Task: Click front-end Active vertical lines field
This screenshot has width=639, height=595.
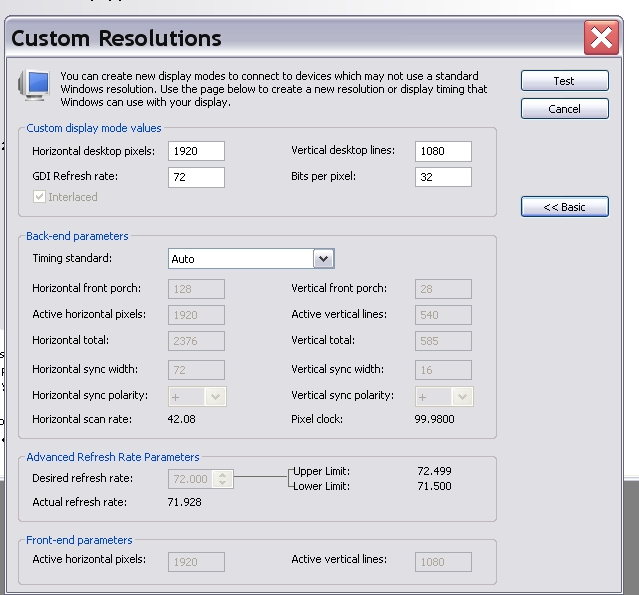Action: pos(443,562)
